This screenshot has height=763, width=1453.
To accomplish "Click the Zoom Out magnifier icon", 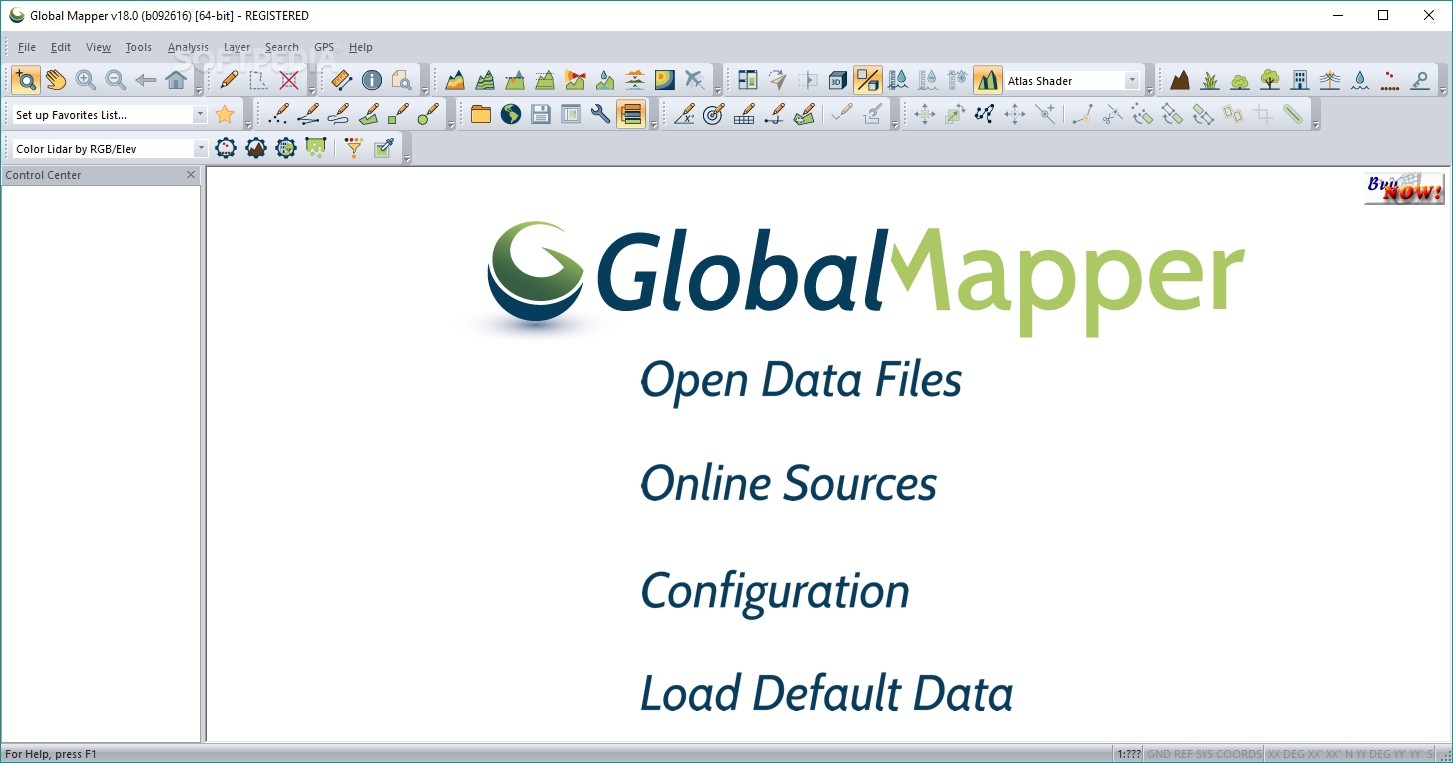I will 116,80.
